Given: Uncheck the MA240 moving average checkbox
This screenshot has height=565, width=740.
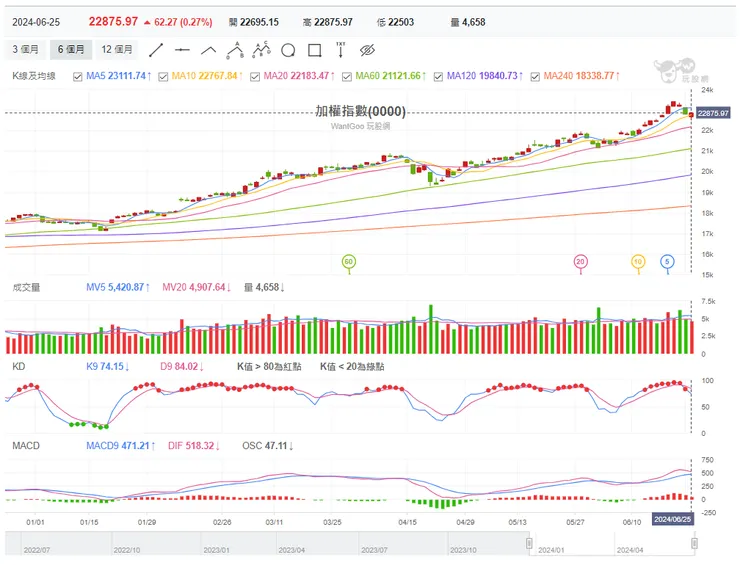Looking at the screenshot, I should point(535,76).
